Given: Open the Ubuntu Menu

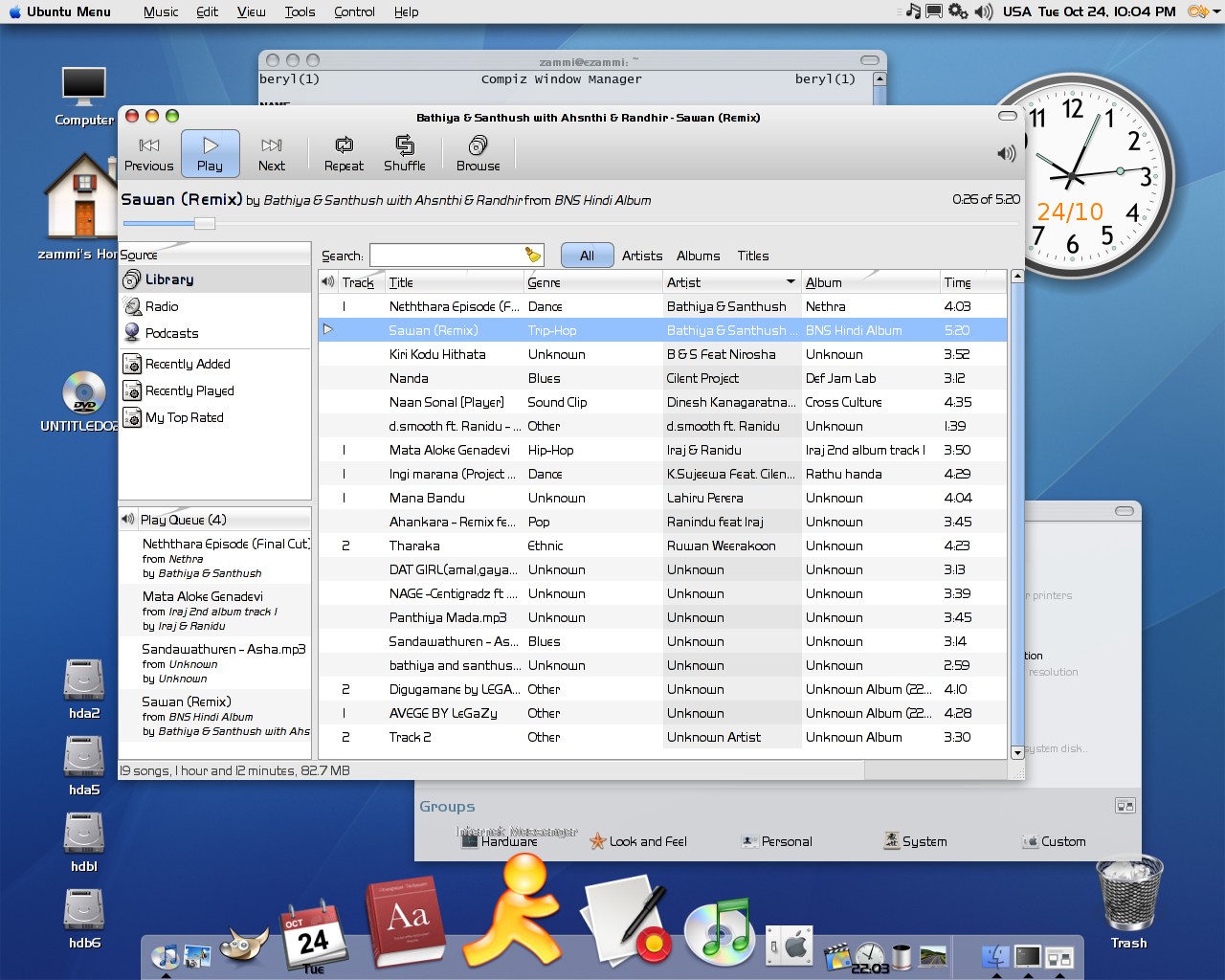Looking at the screenshot, I should (60, 11).
